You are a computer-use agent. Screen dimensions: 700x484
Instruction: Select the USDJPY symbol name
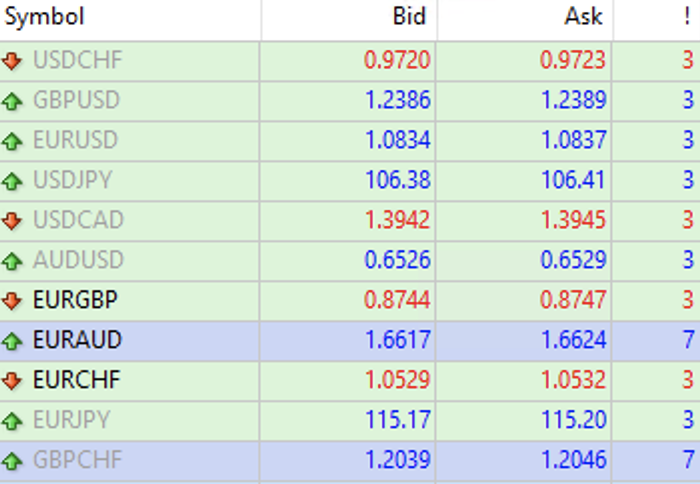point(72,180)
